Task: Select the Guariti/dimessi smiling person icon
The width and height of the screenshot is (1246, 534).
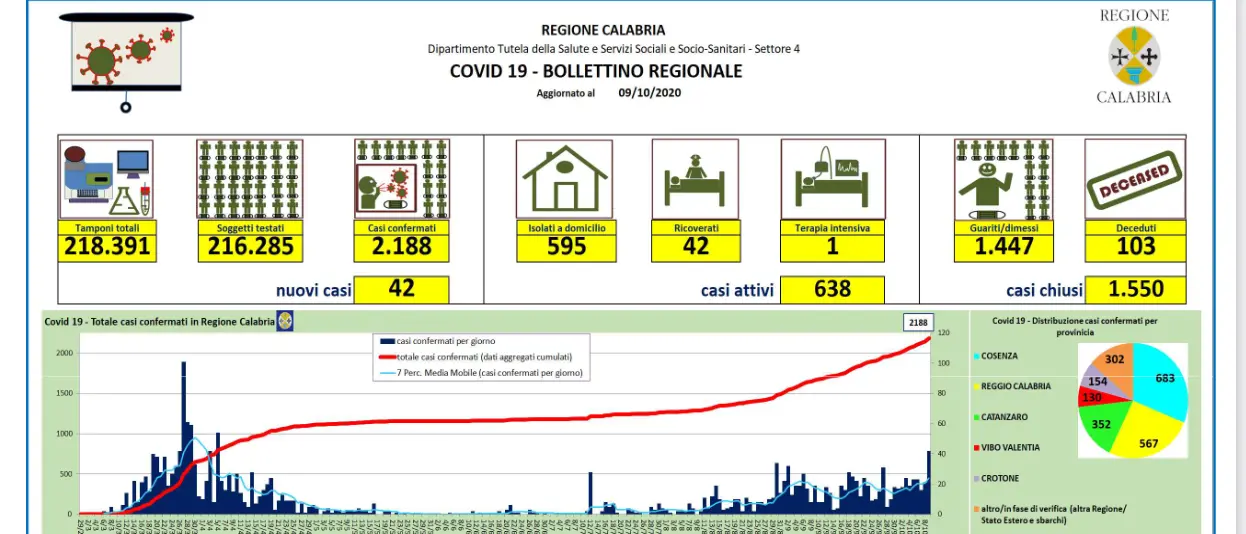Action: [x=1003, y=179]
